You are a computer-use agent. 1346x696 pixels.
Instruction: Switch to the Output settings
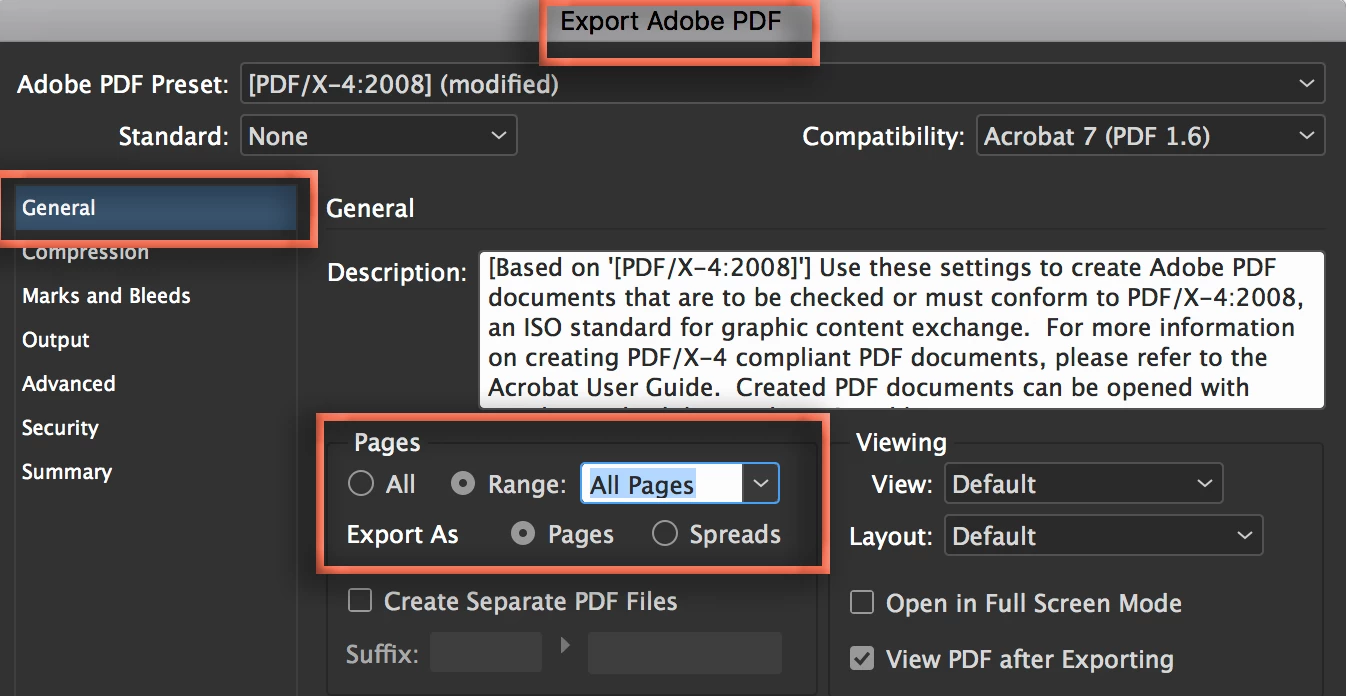point(56,340)
